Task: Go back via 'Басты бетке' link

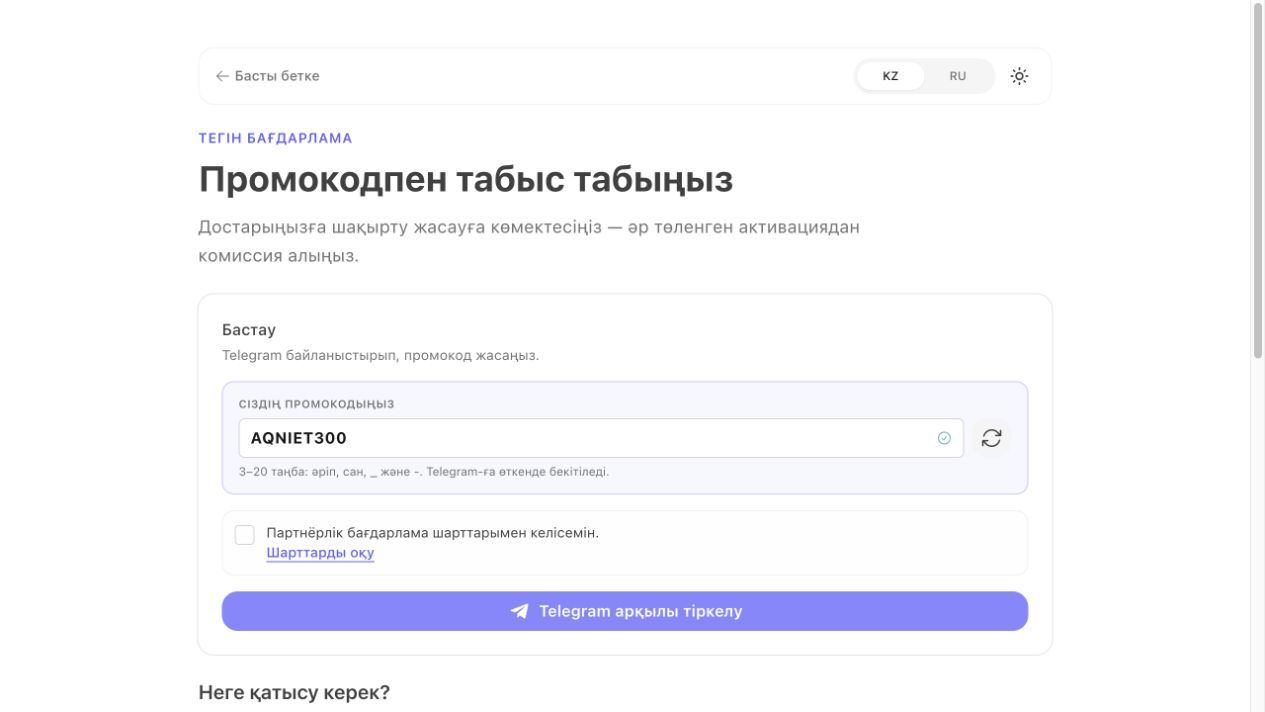Action: 268,76
